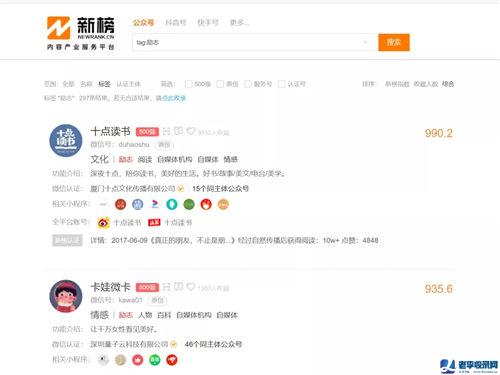Tick the 服务号 filter checkbox
Image resolution: width=500 pixels, height=375 pixels.
click(x=248, y=84)
